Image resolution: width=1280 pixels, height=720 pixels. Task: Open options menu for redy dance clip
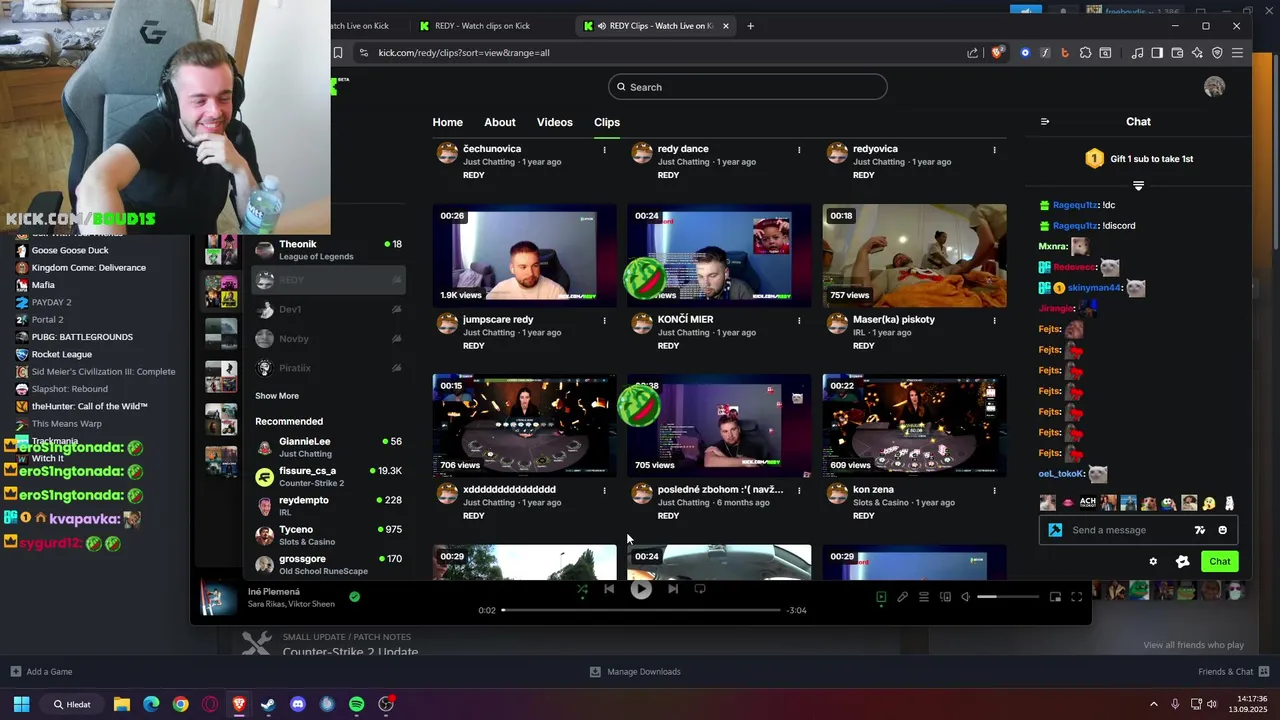pyautogui.click(x=799, y=150)
